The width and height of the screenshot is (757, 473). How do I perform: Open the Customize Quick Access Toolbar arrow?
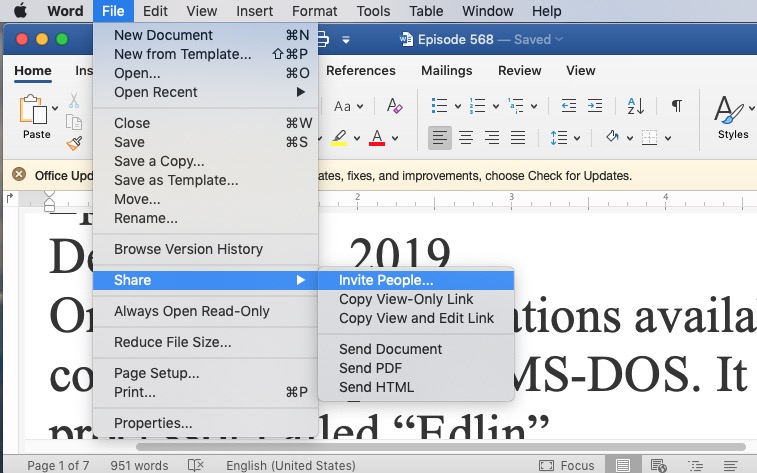tap(346, 40)
